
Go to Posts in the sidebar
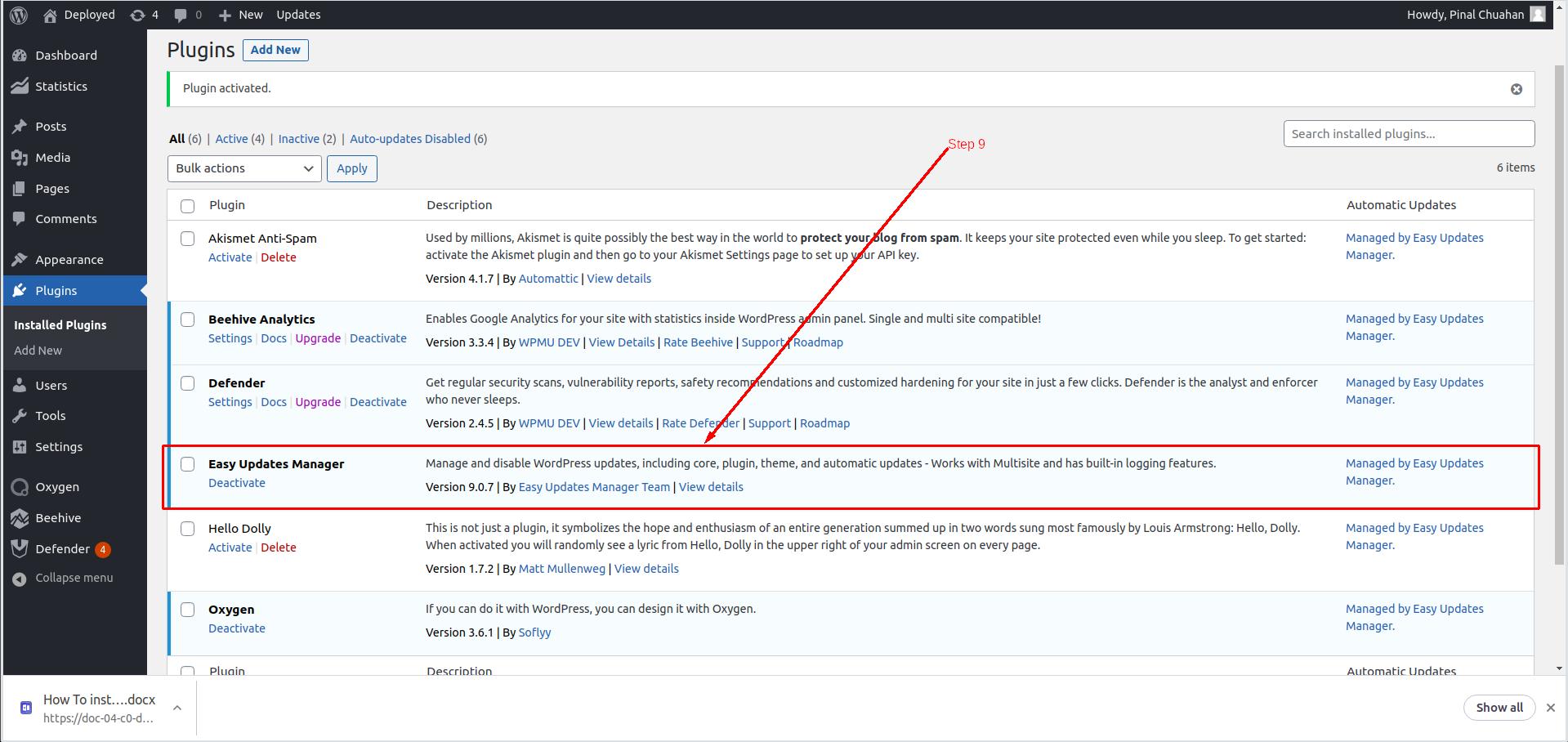51,126
